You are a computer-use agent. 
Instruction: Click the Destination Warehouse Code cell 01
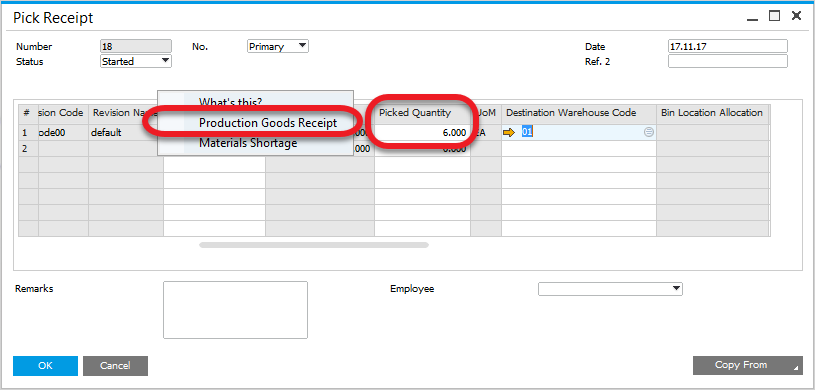(x=579, y=133)
